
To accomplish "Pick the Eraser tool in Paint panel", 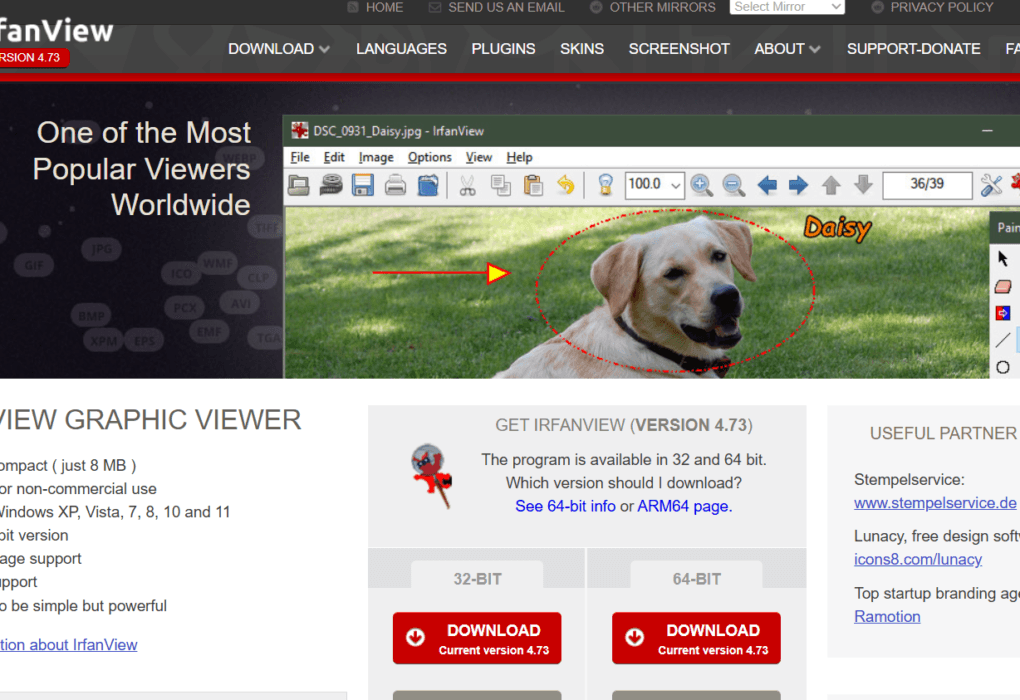I will click(1002, 286).
